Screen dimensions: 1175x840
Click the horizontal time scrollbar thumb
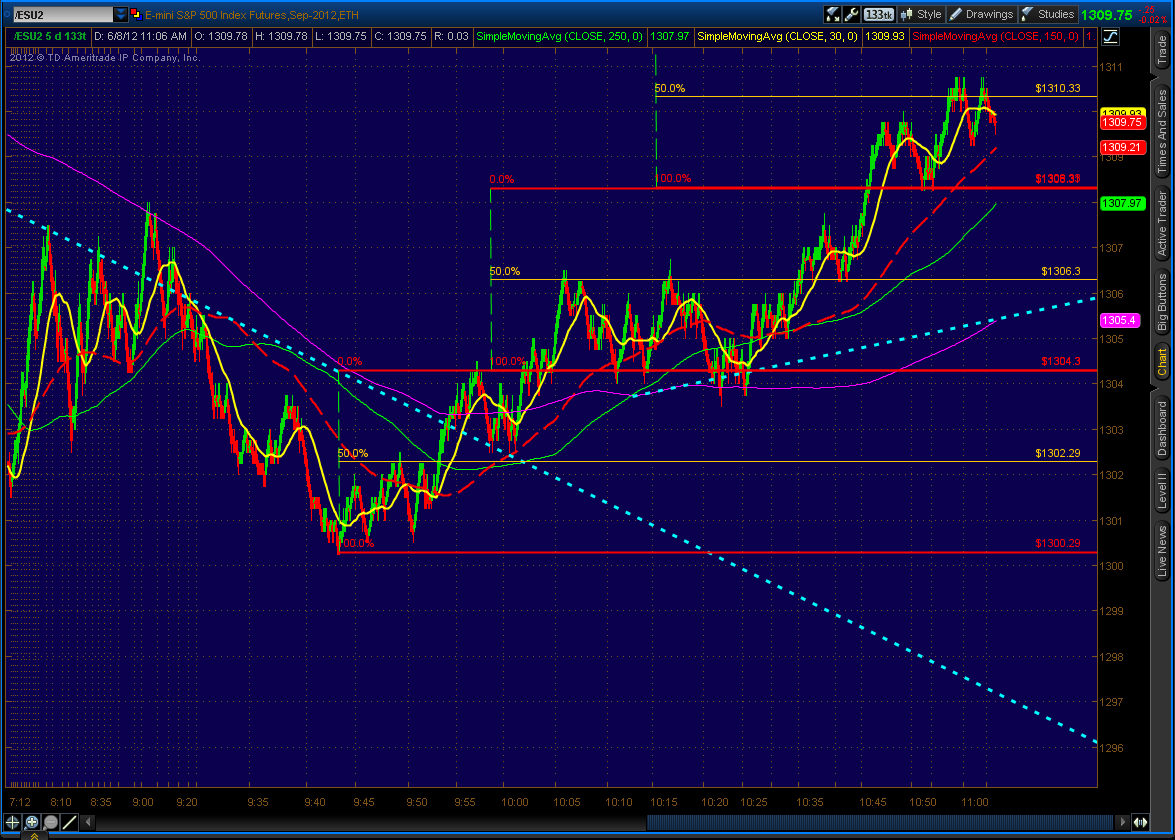click(881, 822)
